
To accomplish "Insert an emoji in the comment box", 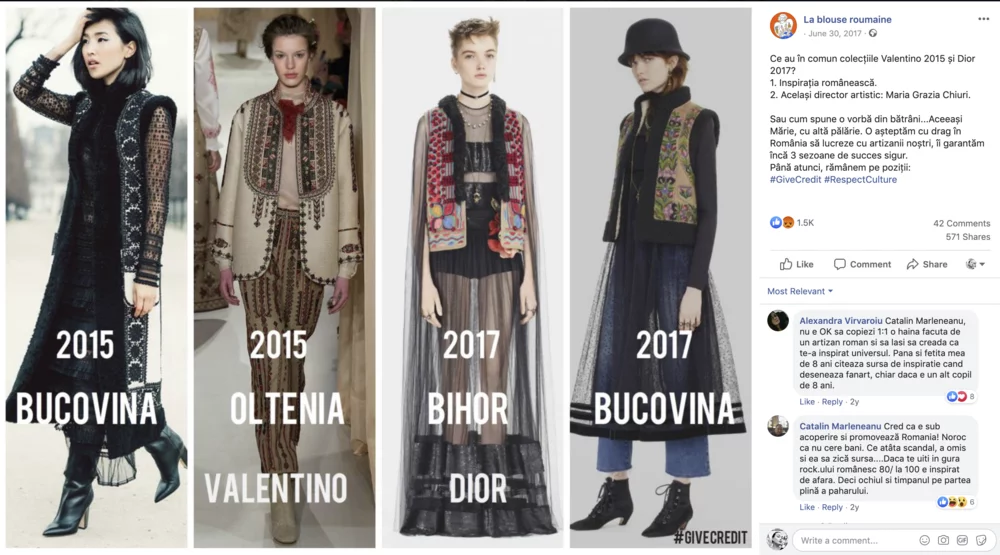I will [x=924, y=540].
